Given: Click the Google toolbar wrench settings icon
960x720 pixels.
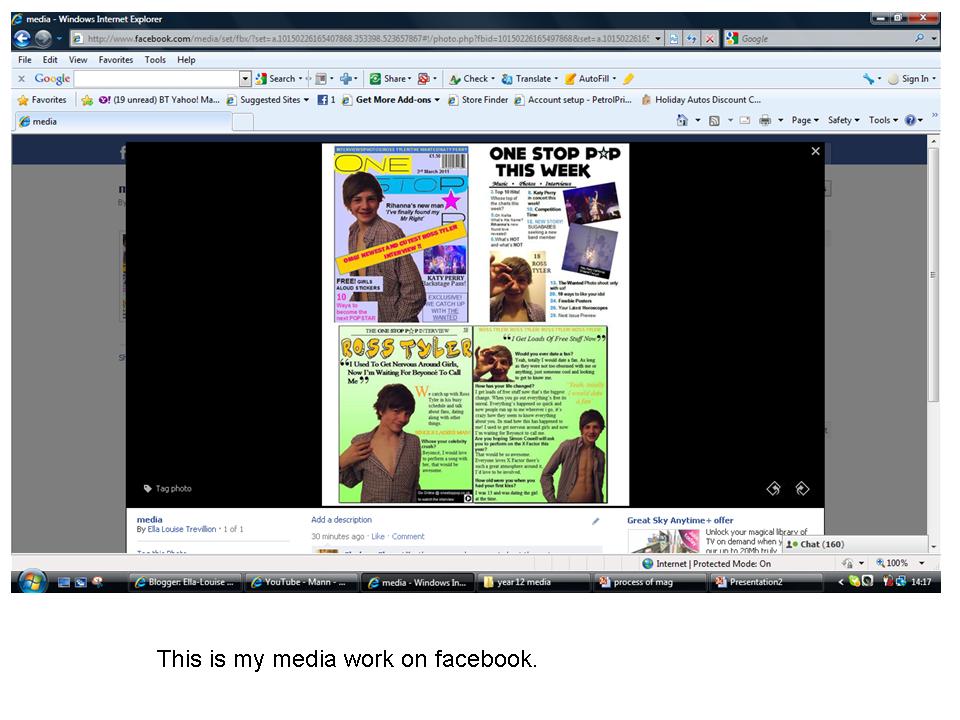Looking at the screenshot, I should click(x=868, y=78).
